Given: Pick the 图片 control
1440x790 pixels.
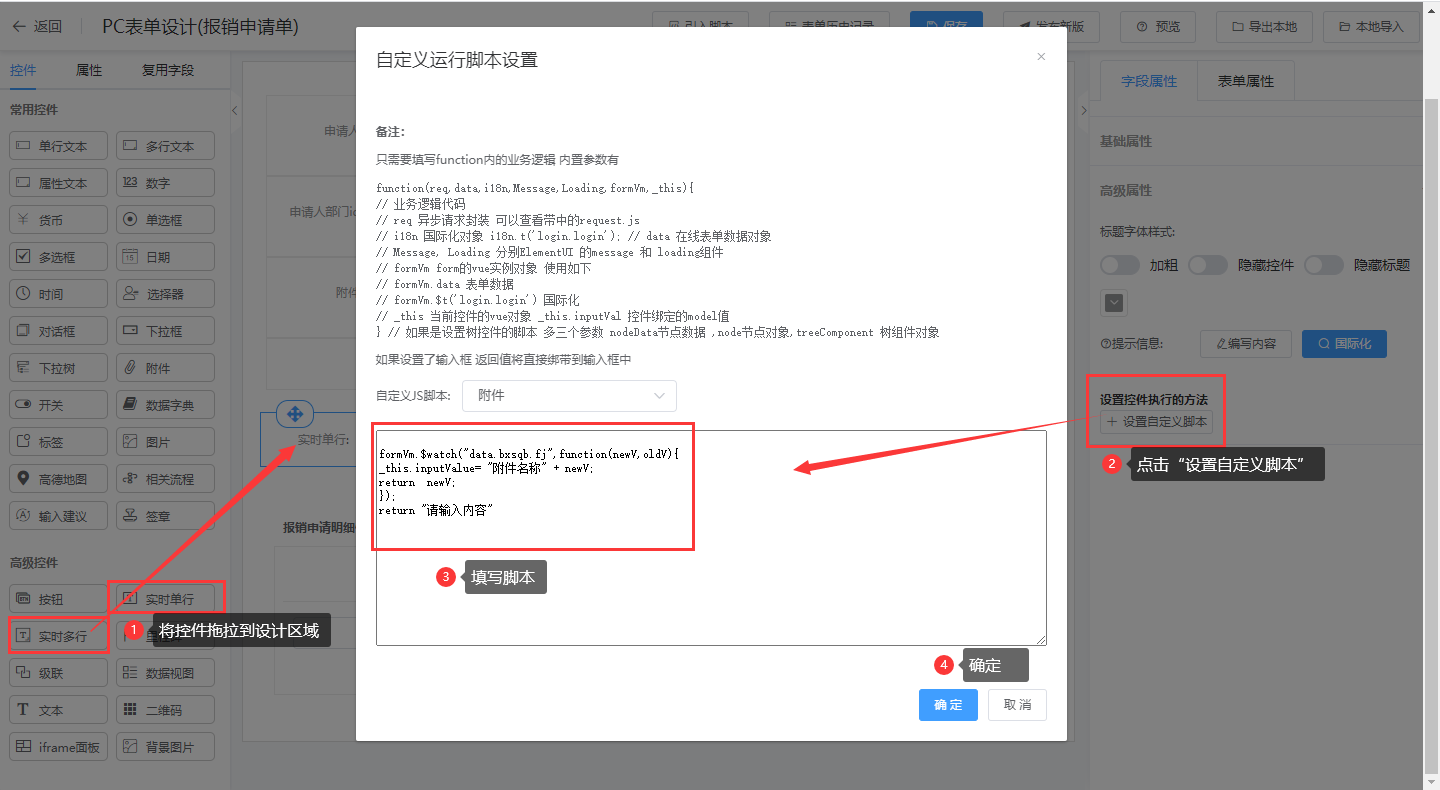Looking at the screenshot, I should (165, 442).
